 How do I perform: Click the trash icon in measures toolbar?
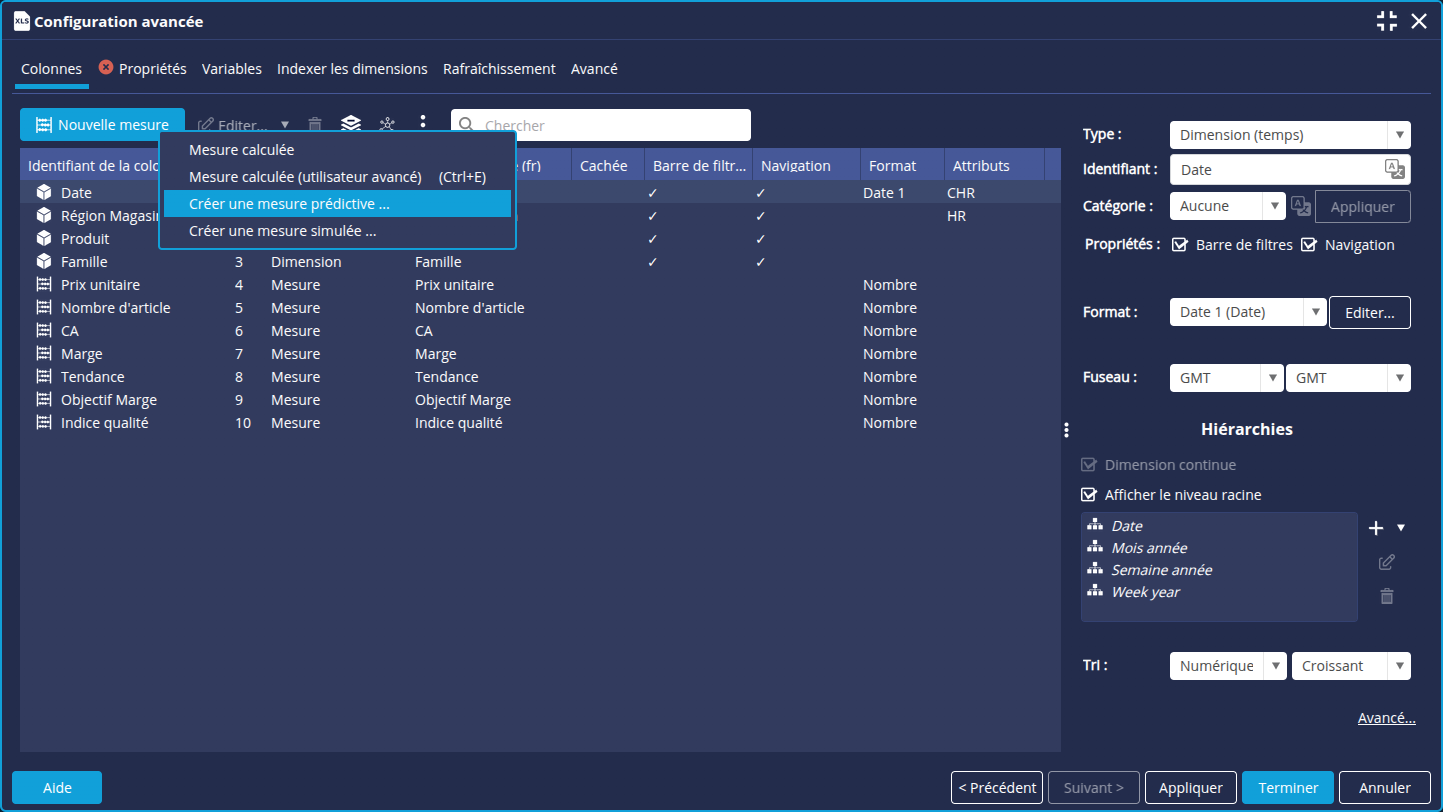tap(315, 125)
